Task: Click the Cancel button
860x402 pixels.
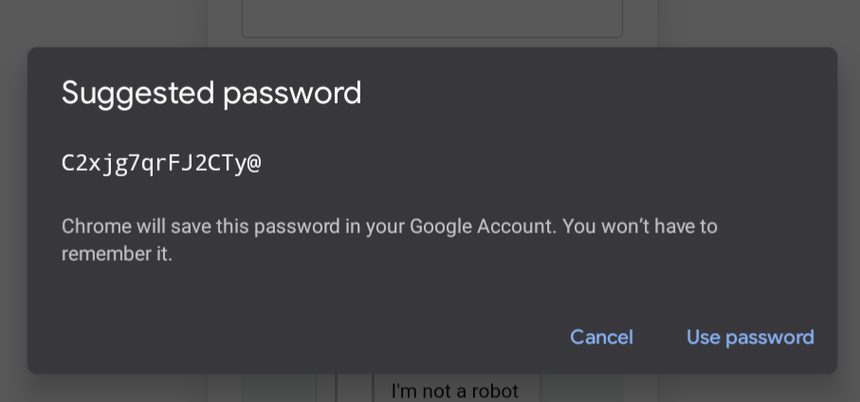Action: tap(601, 337)
